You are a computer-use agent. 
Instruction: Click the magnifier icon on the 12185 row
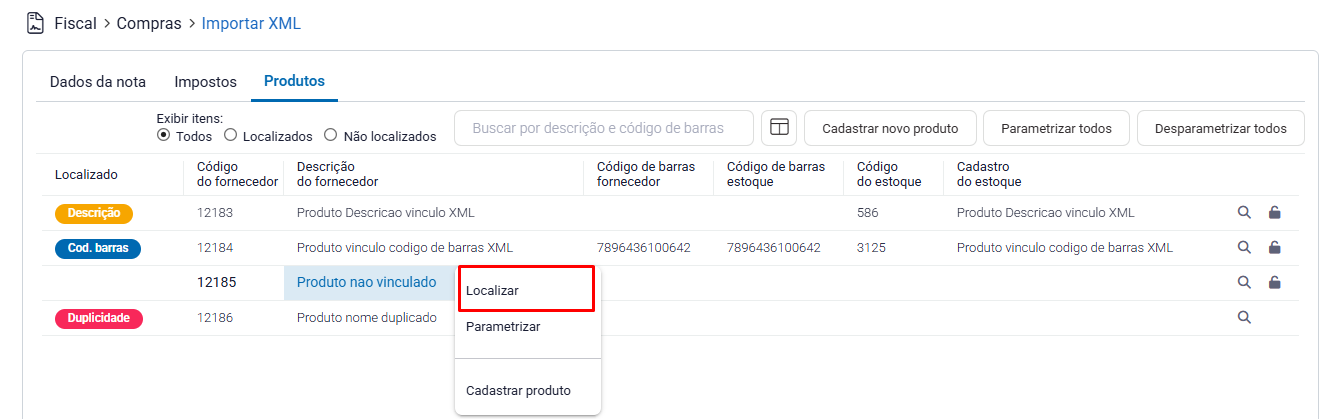point(1244,282)
